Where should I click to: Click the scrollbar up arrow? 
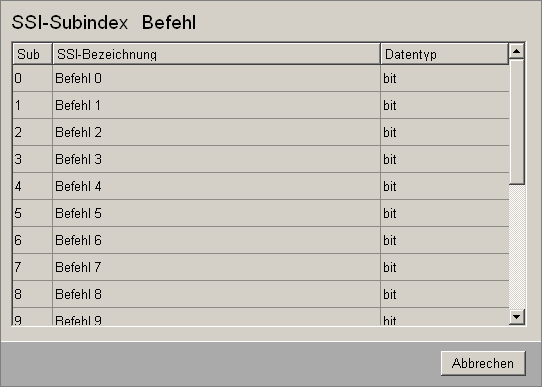click(516, 51)
